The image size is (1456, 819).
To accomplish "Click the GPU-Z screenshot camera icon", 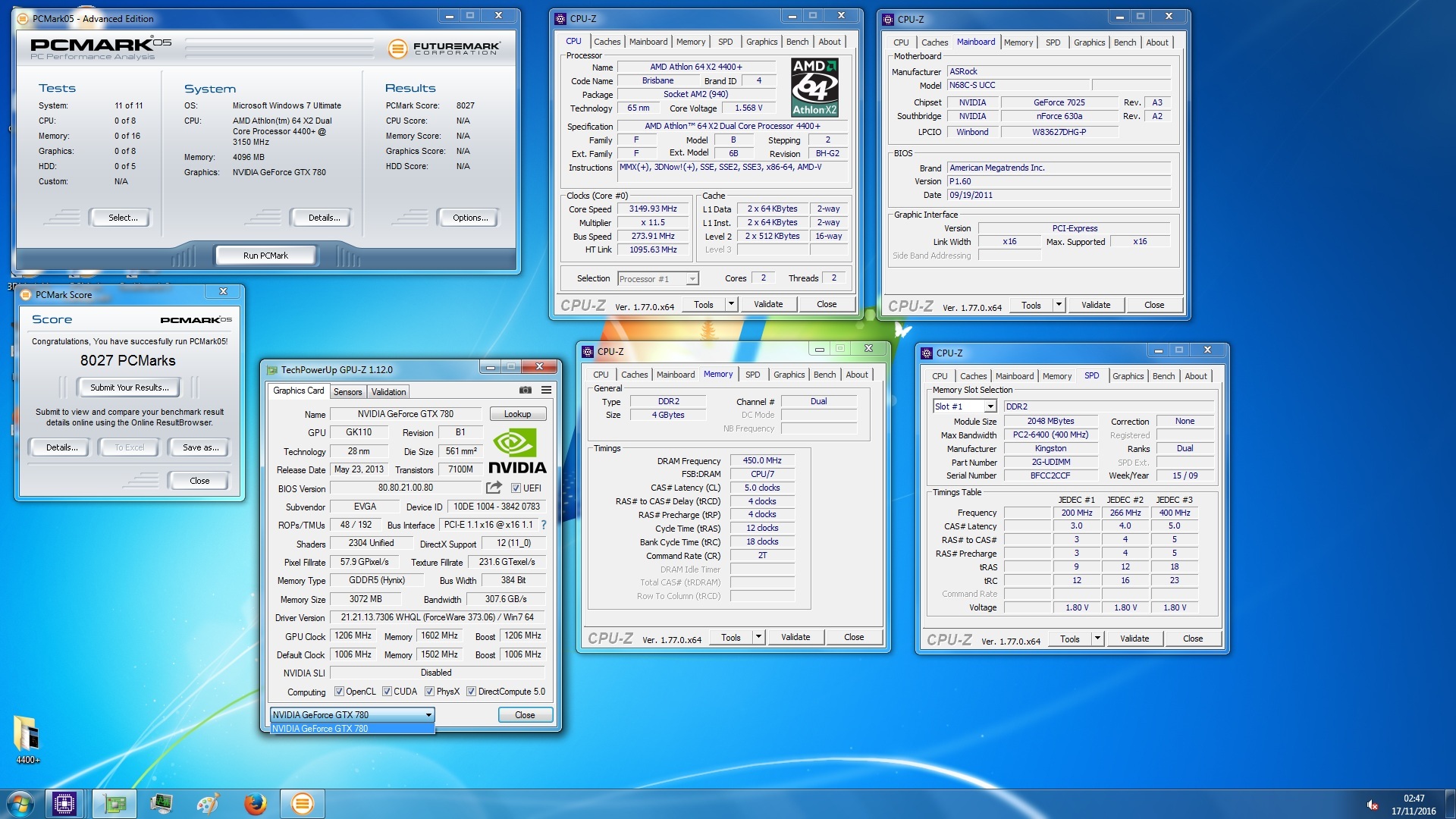I will 525,391.
